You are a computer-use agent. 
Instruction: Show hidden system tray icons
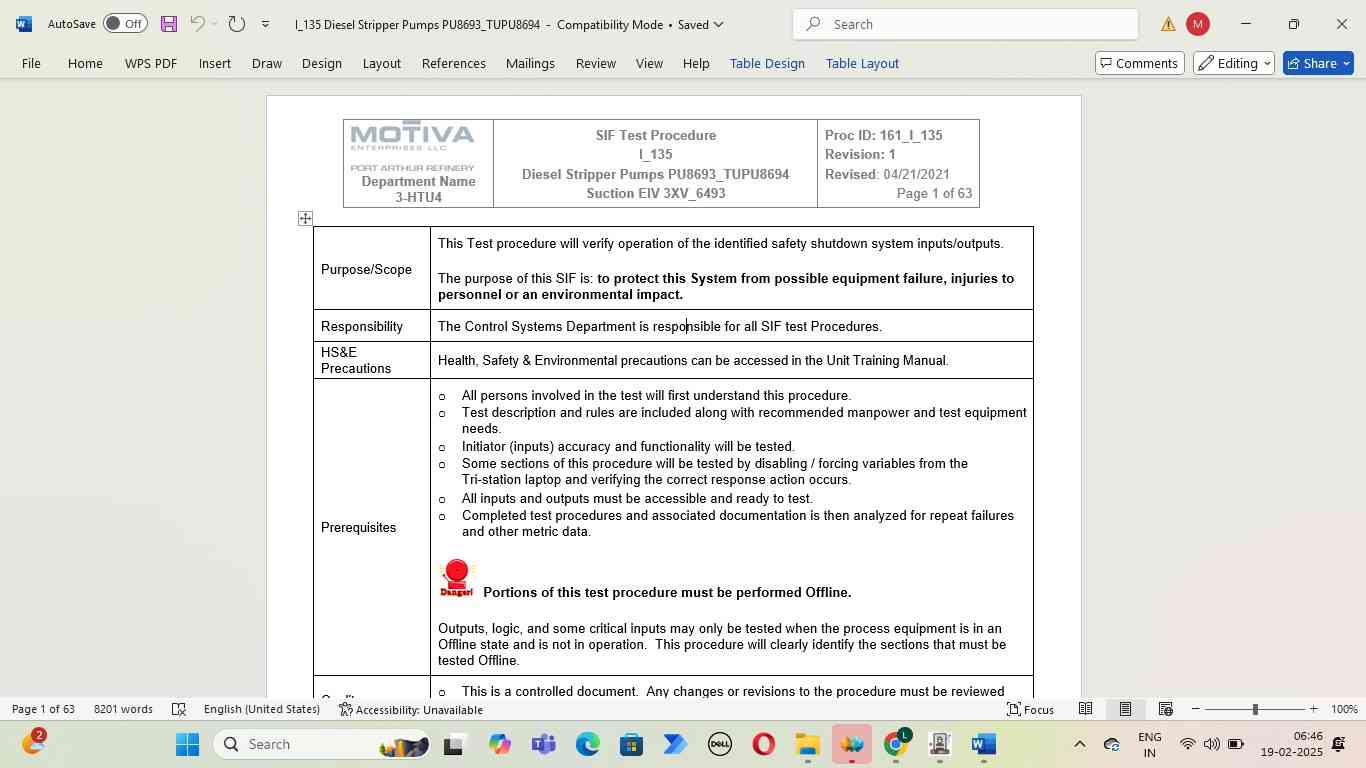[x=1079, y=744]
